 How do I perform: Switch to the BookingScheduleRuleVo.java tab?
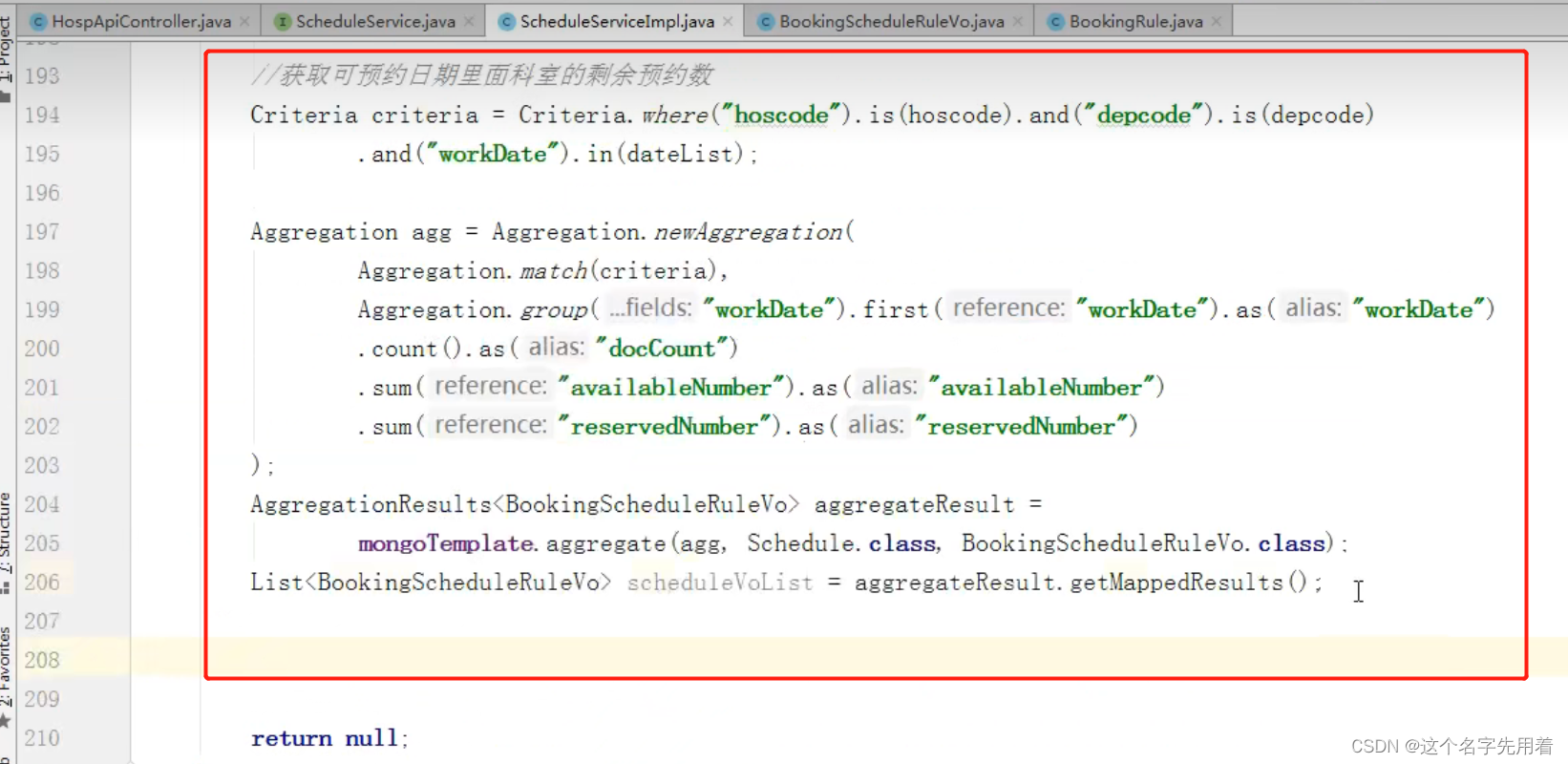(x=891, y=21)
